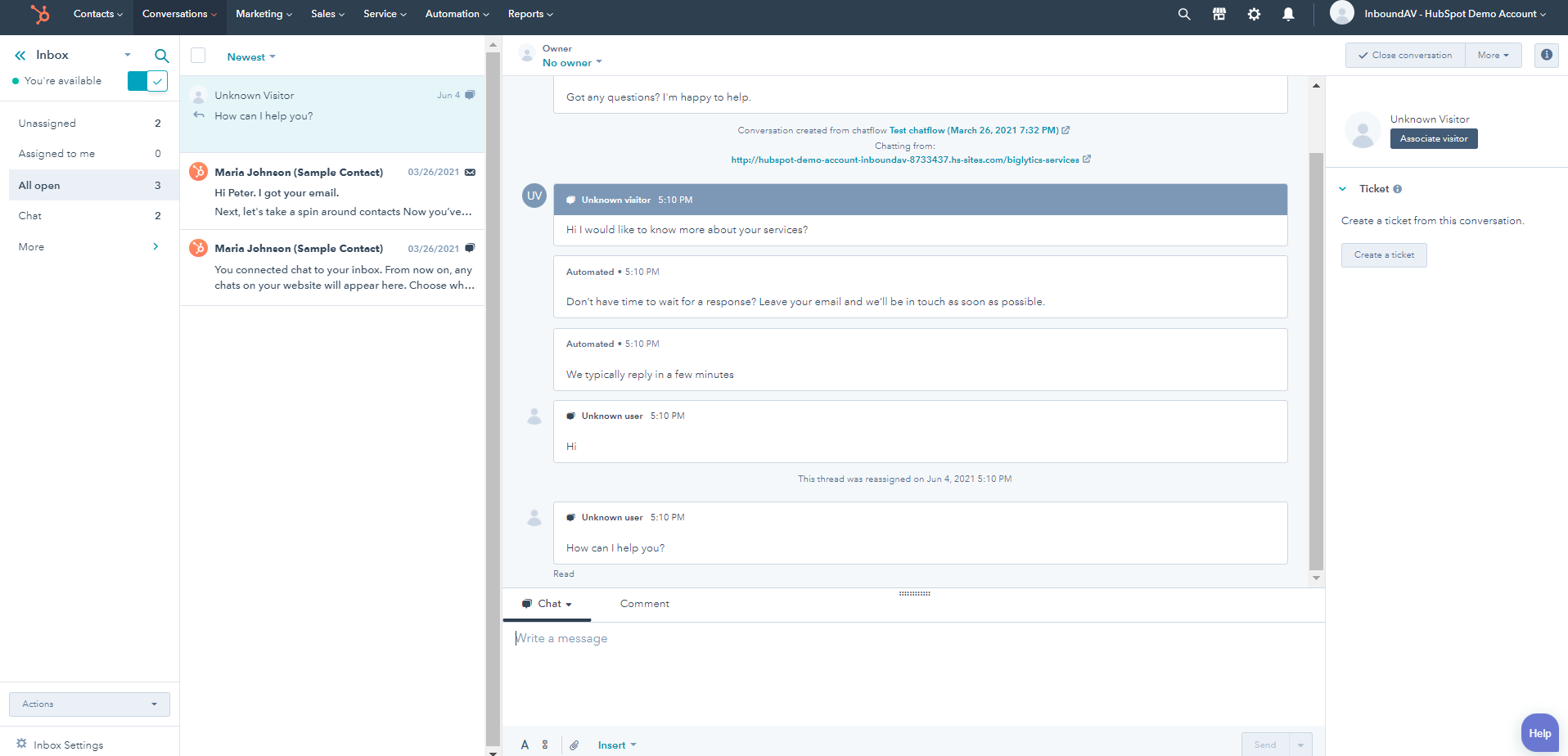The width and height of the screenshot is (1568, 756).
Task: Click Close conversation button
Action: coord(1405,55)
